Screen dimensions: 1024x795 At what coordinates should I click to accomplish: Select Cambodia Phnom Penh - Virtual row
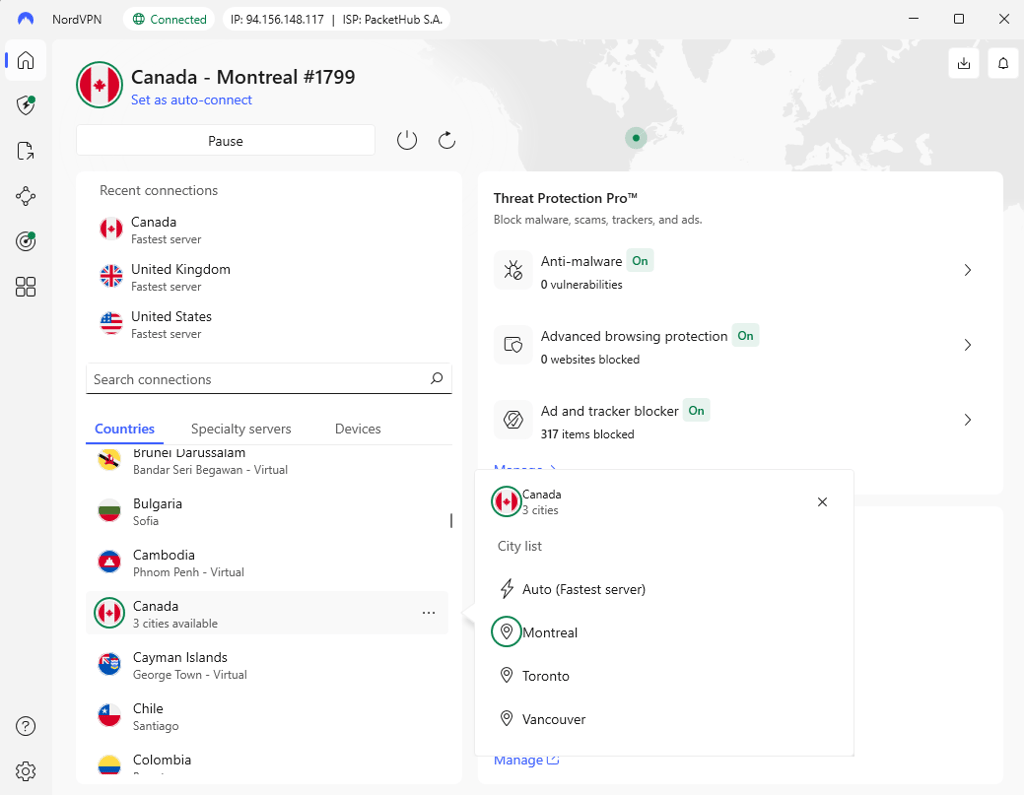point(267,562)
